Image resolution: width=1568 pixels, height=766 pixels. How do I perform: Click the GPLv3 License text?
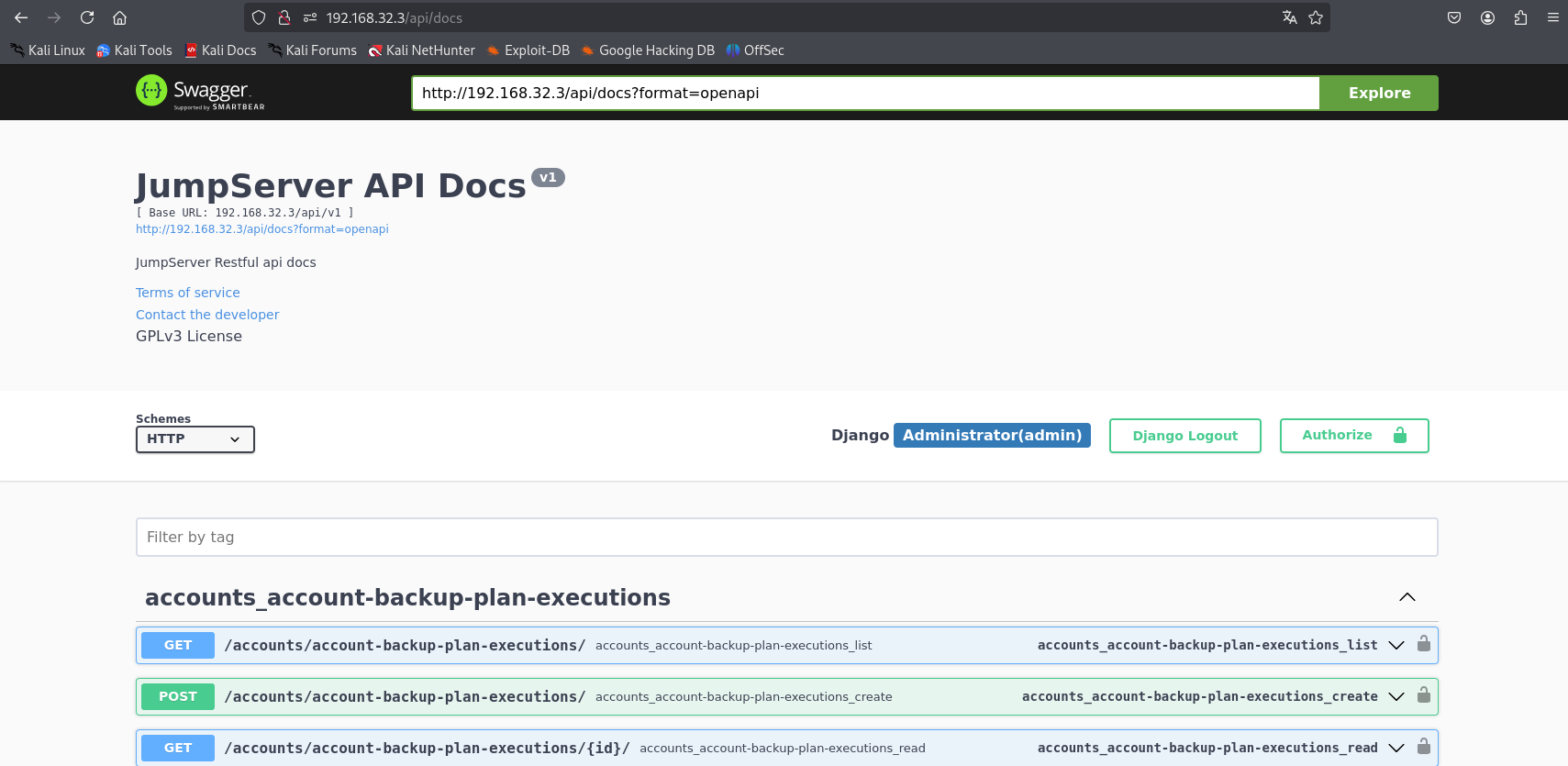coord(189,336)
